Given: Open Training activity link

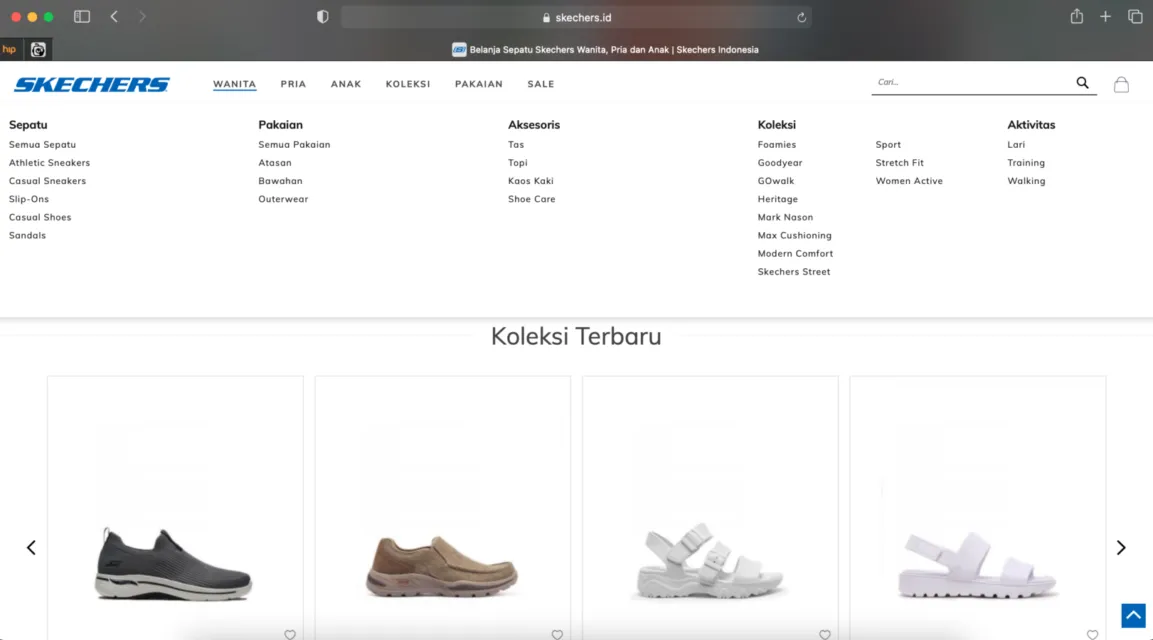Looking at the screenshot, I should (x=1026, y=163).
